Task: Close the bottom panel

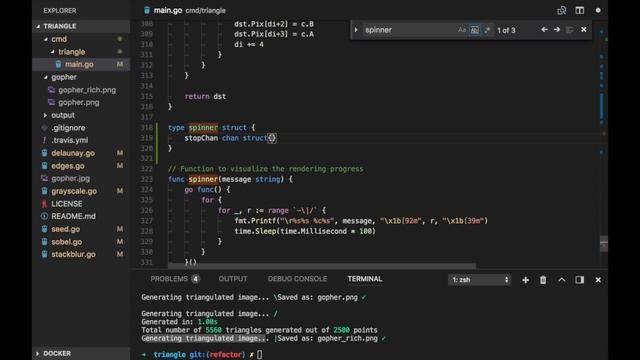Action: 598,280
